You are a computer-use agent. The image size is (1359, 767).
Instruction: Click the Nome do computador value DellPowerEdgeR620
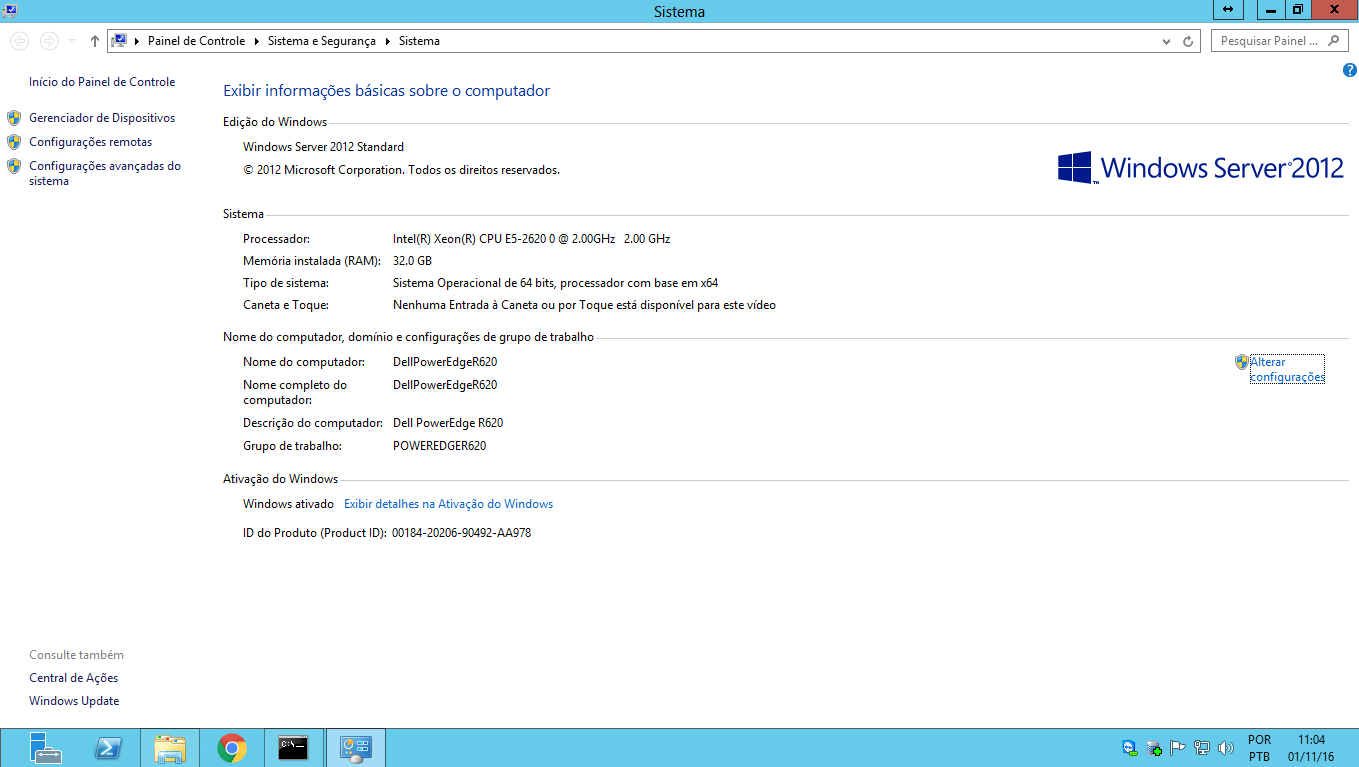[x=445, y=362]
